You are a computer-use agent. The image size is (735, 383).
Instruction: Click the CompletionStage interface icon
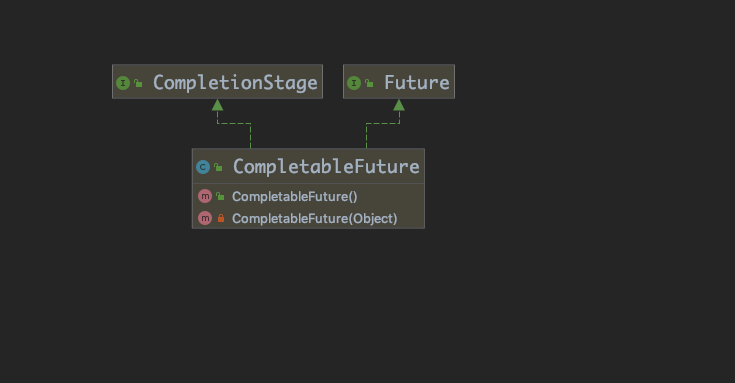point(123,83)
